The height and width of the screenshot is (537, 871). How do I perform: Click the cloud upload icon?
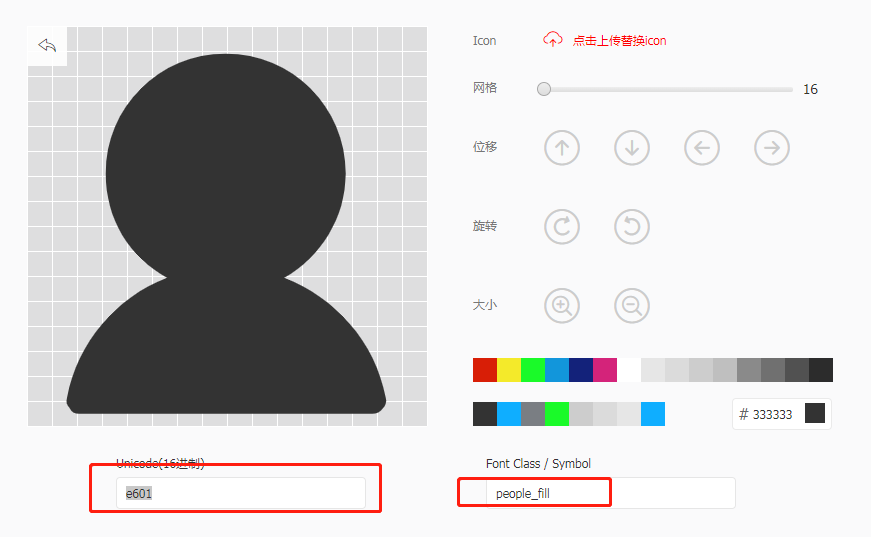[553, 39]
